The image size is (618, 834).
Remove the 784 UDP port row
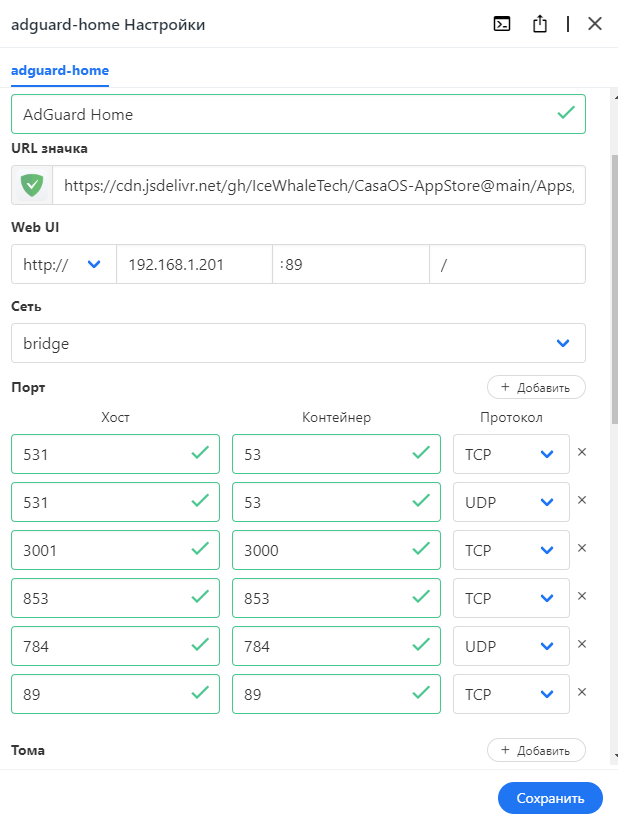point(582,645)
